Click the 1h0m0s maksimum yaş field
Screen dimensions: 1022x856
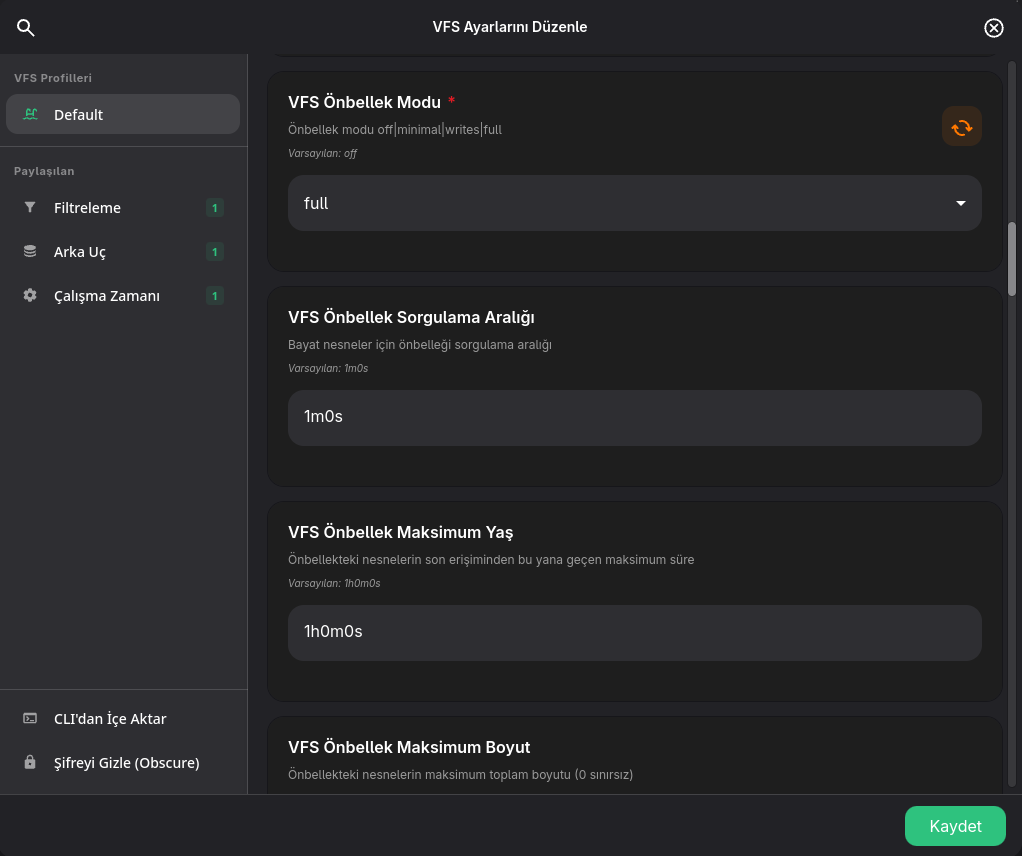point(634,633)
